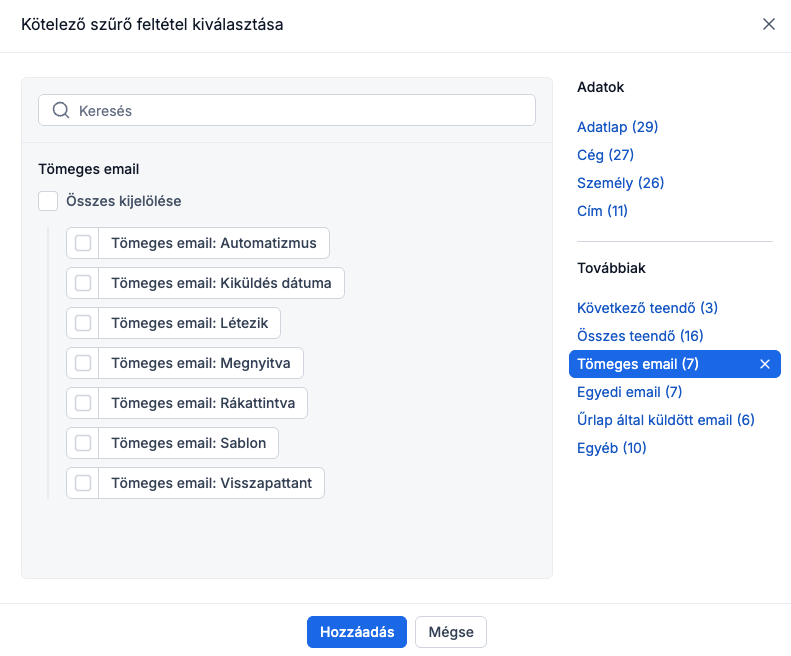Show the Személy (26) filters
The width and height of the screenshot is (791, 656).
point(620,183)
